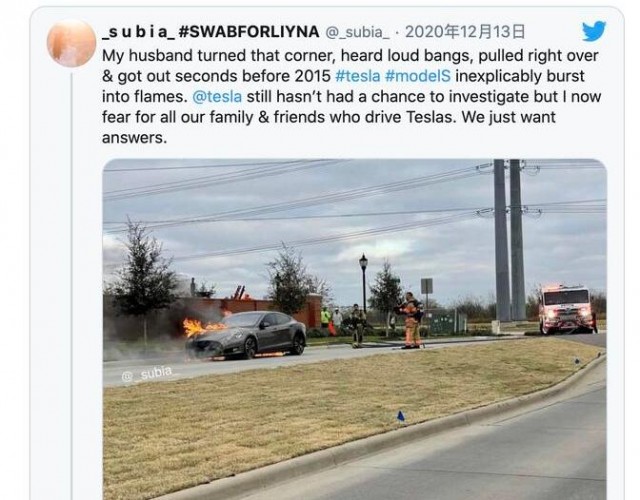Open the _subia_ profile avatar

click(71, 43)
